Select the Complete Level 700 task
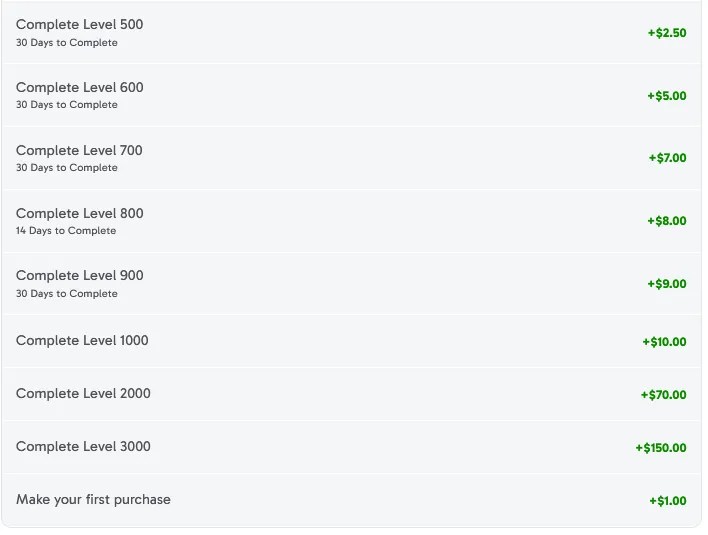Screen dimensions: 708x535 coord(79,150)
